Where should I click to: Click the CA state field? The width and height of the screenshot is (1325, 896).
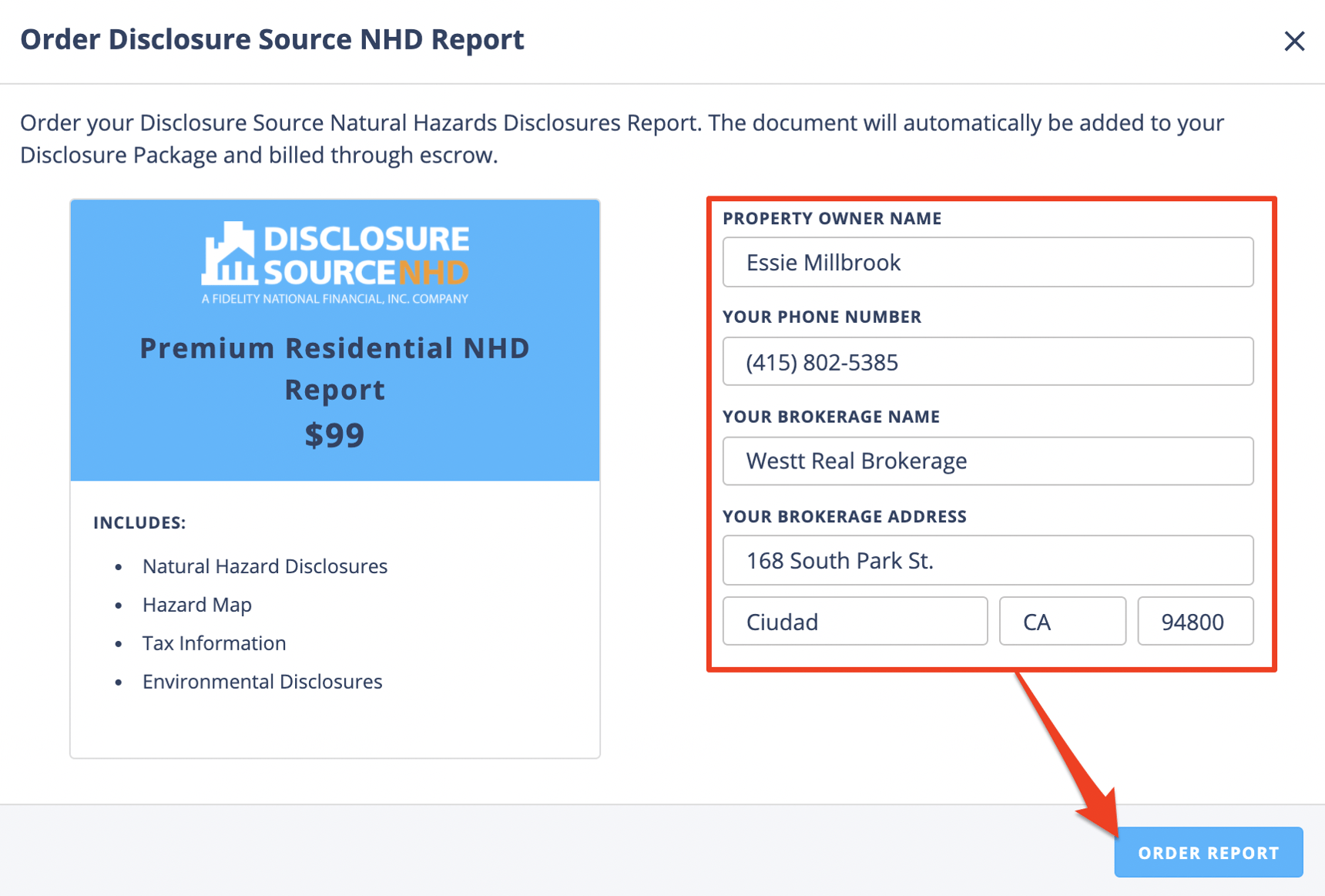pyautogui.click(x=1062, y=621)
